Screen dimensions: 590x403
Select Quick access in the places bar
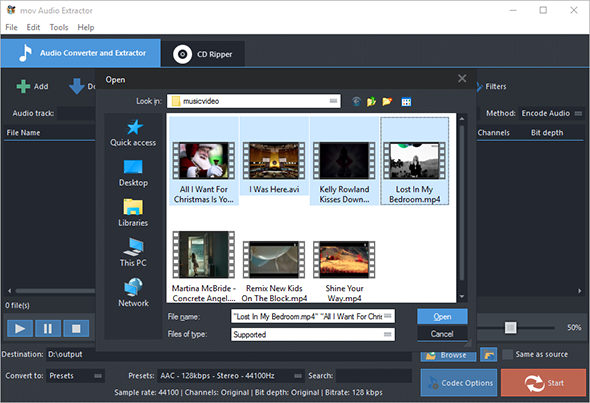[133, 133]
